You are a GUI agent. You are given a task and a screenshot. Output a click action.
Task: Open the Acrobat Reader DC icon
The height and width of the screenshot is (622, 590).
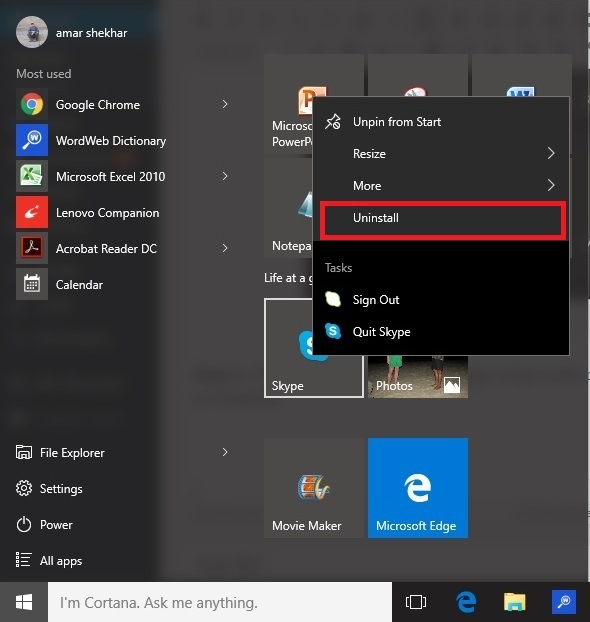pos(32,248)
